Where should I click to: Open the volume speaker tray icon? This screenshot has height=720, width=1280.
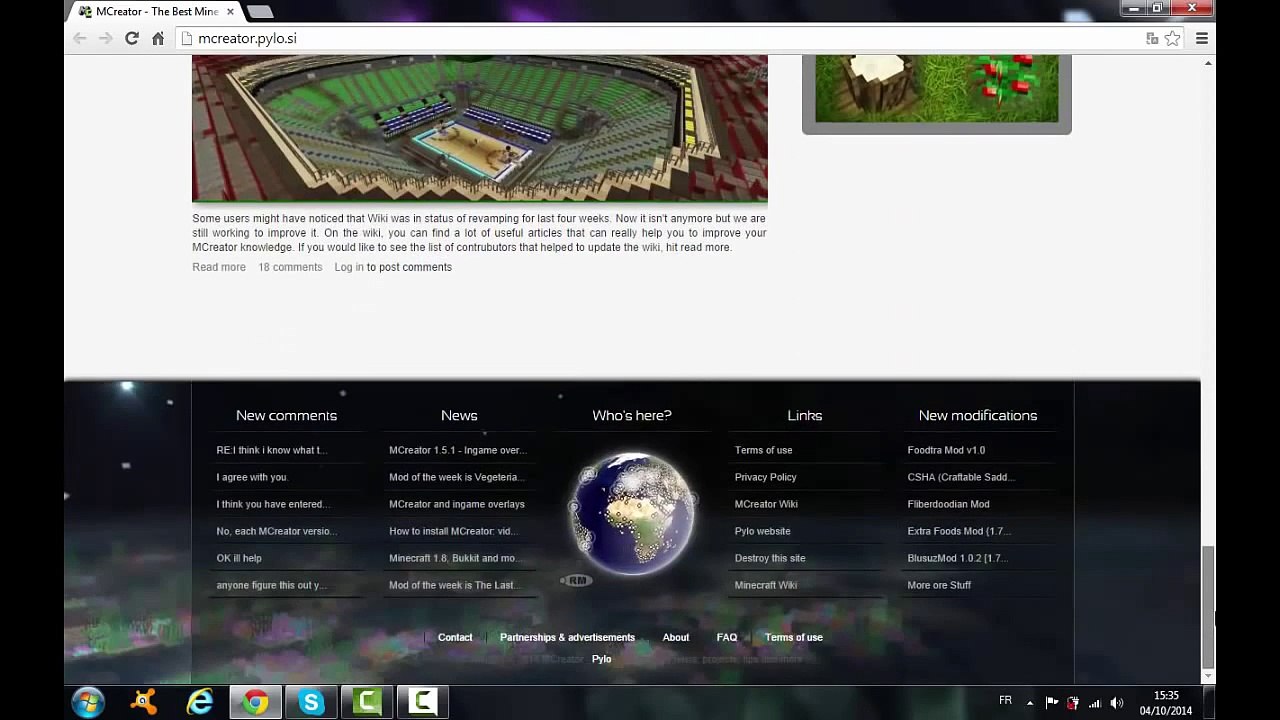[x=1117, y=703]
